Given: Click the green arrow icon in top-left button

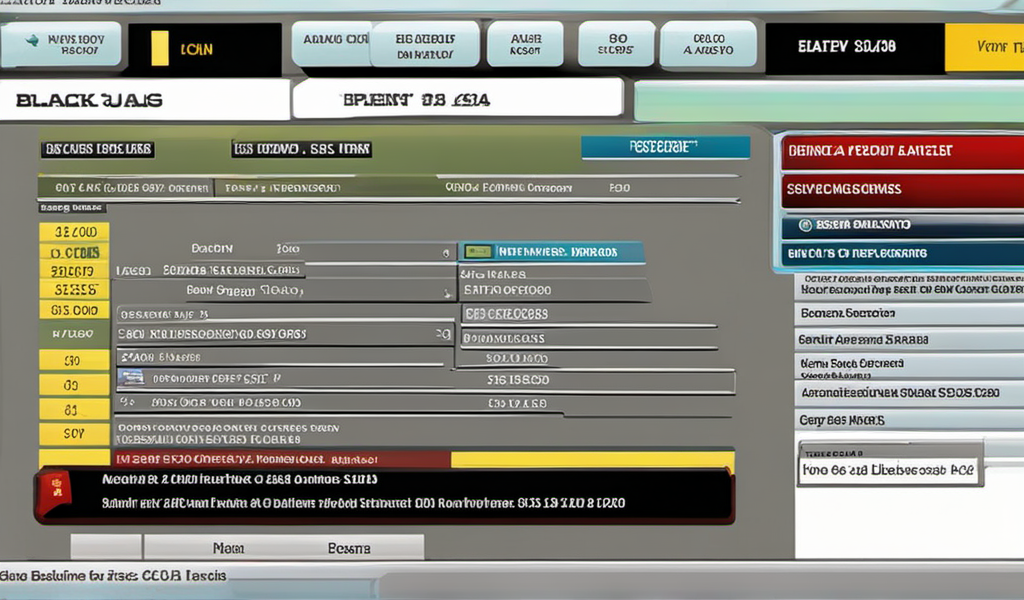Looking at the screenshot, I should click(32, 40).
